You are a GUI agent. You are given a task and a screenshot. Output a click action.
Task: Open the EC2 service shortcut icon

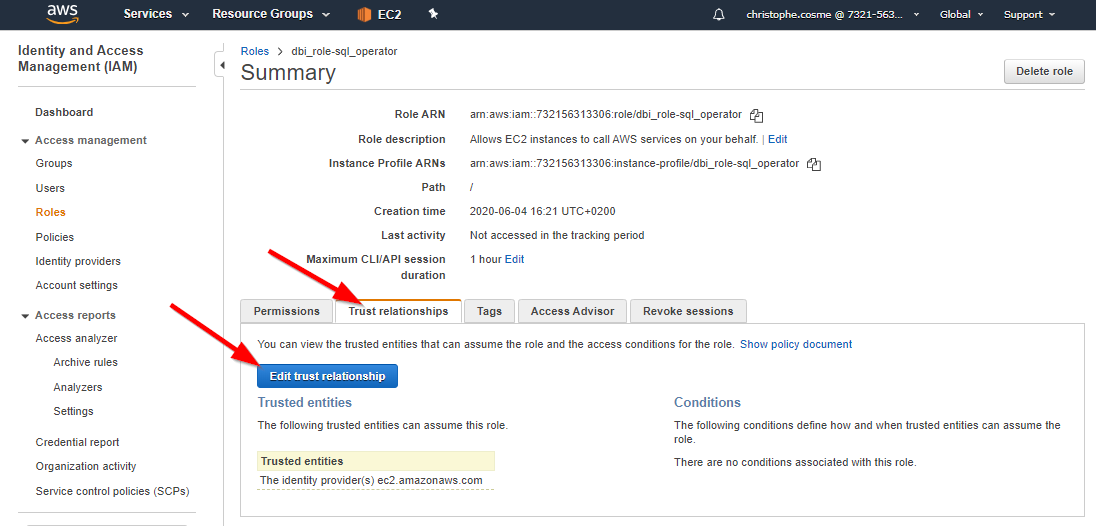click(379, 15)
